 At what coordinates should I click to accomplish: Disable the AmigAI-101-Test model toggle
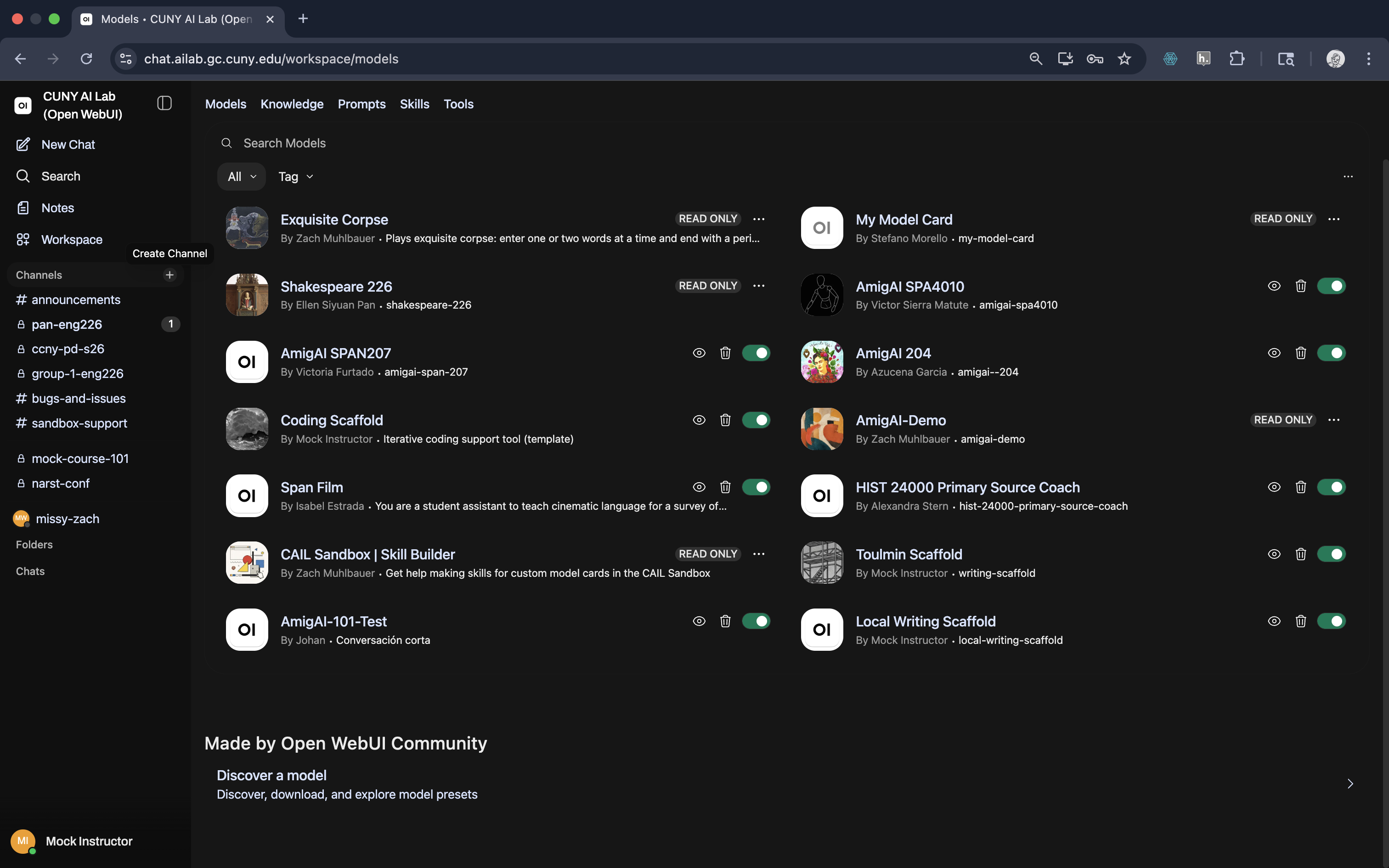[x=756, y=621]
